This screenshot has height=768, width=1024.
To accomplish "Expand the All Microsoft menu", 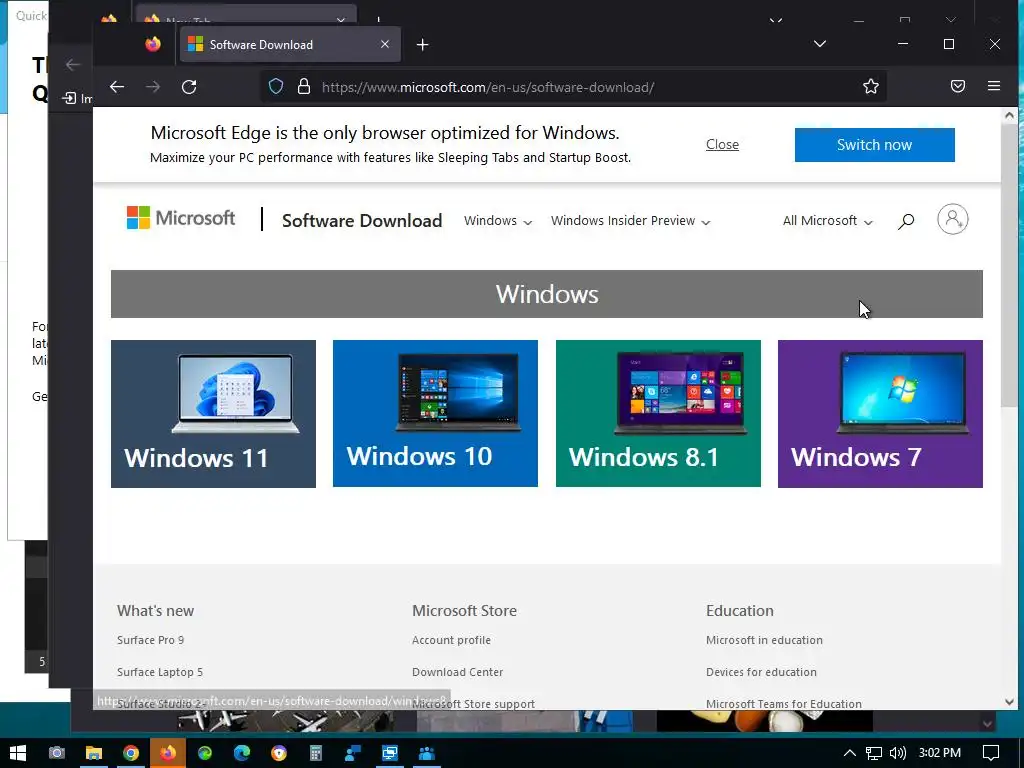I will click(827, 221).
